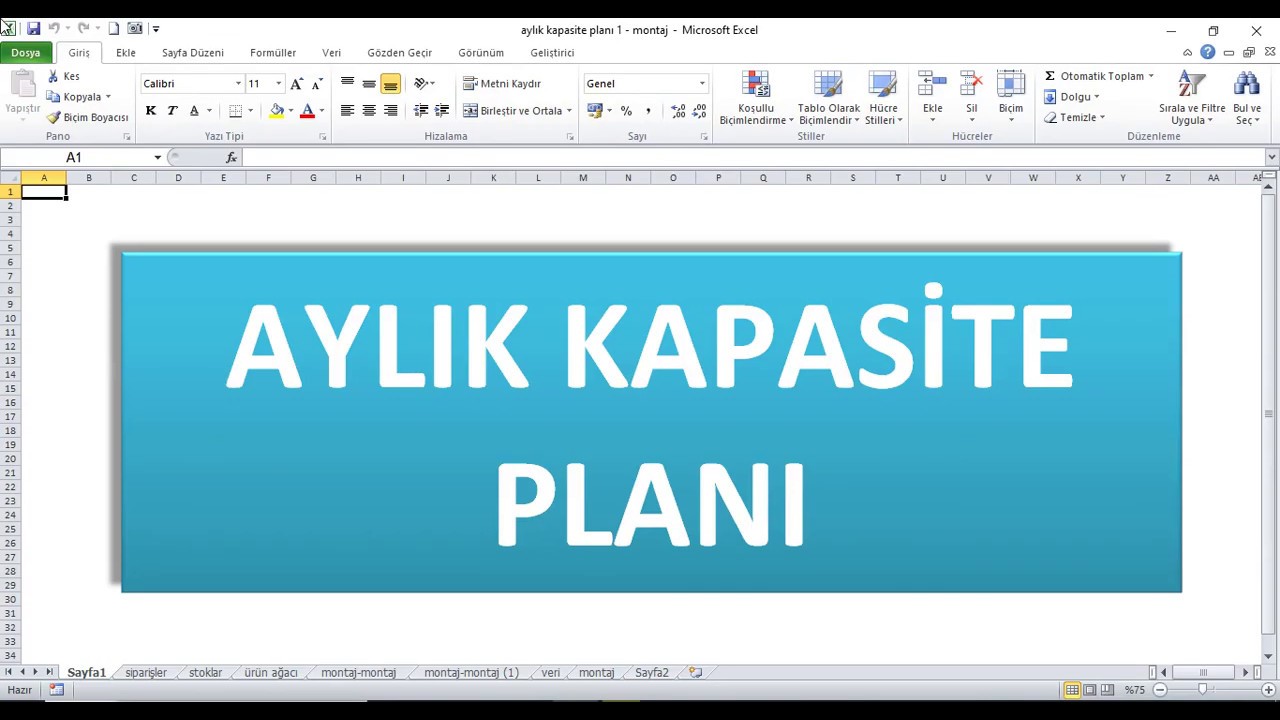Increase indent in Hizalama group
Screen dimensions: 1280x720
coord(442,111)
